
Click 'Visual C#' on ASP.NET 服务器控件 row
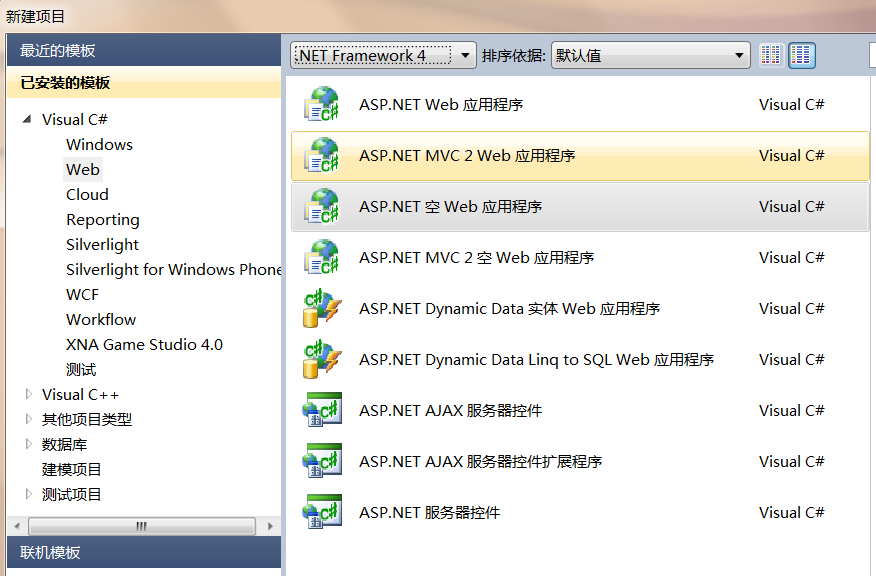click(x=792, y=512)
